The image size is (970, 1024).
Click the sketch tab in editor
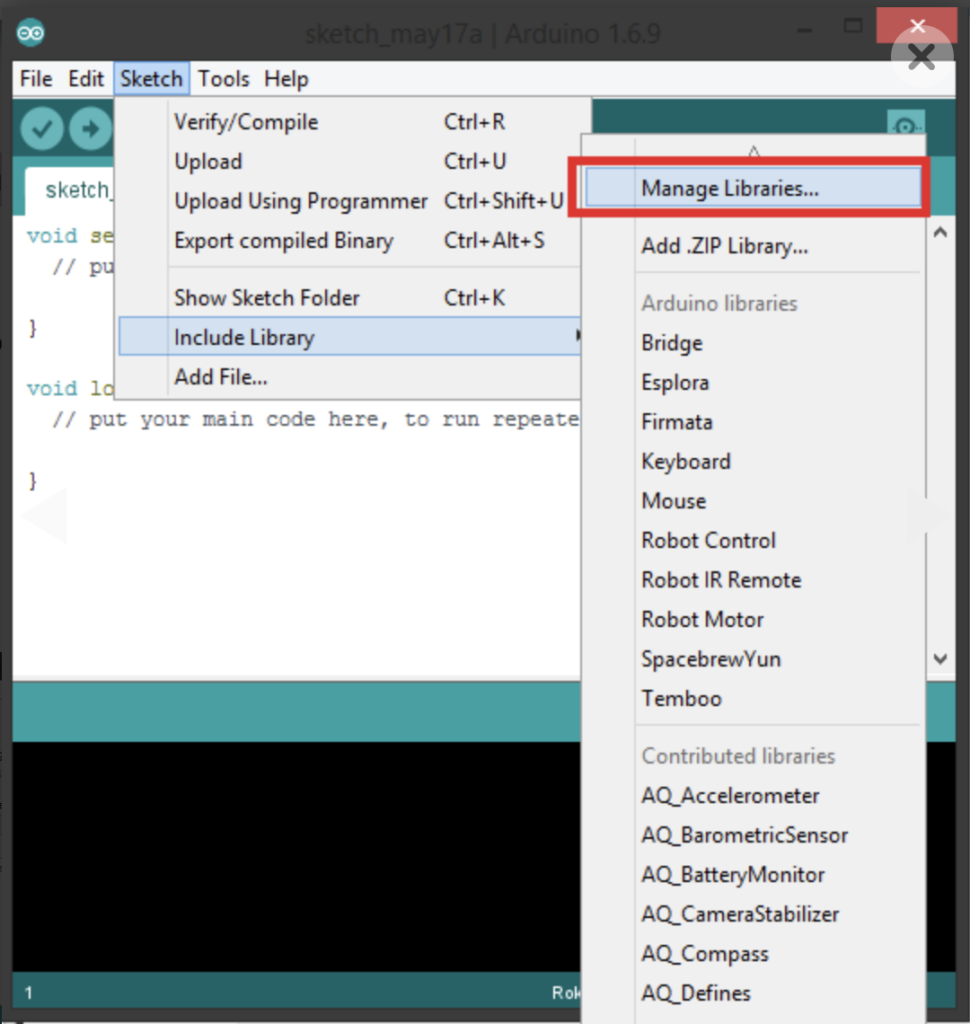pos(75,190)
